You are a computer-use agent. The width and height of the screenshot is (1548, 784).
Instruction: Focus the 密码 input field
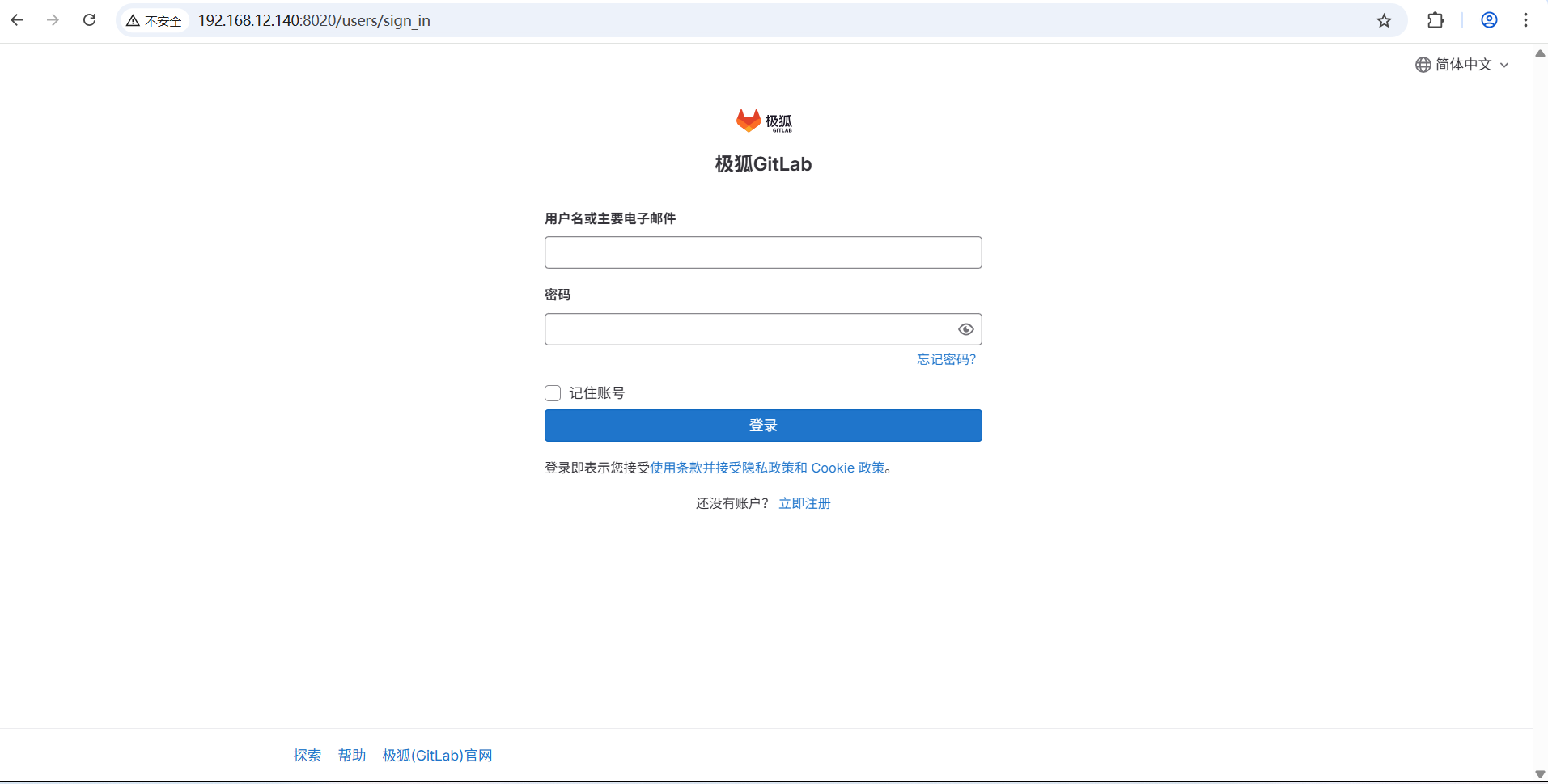763,329
